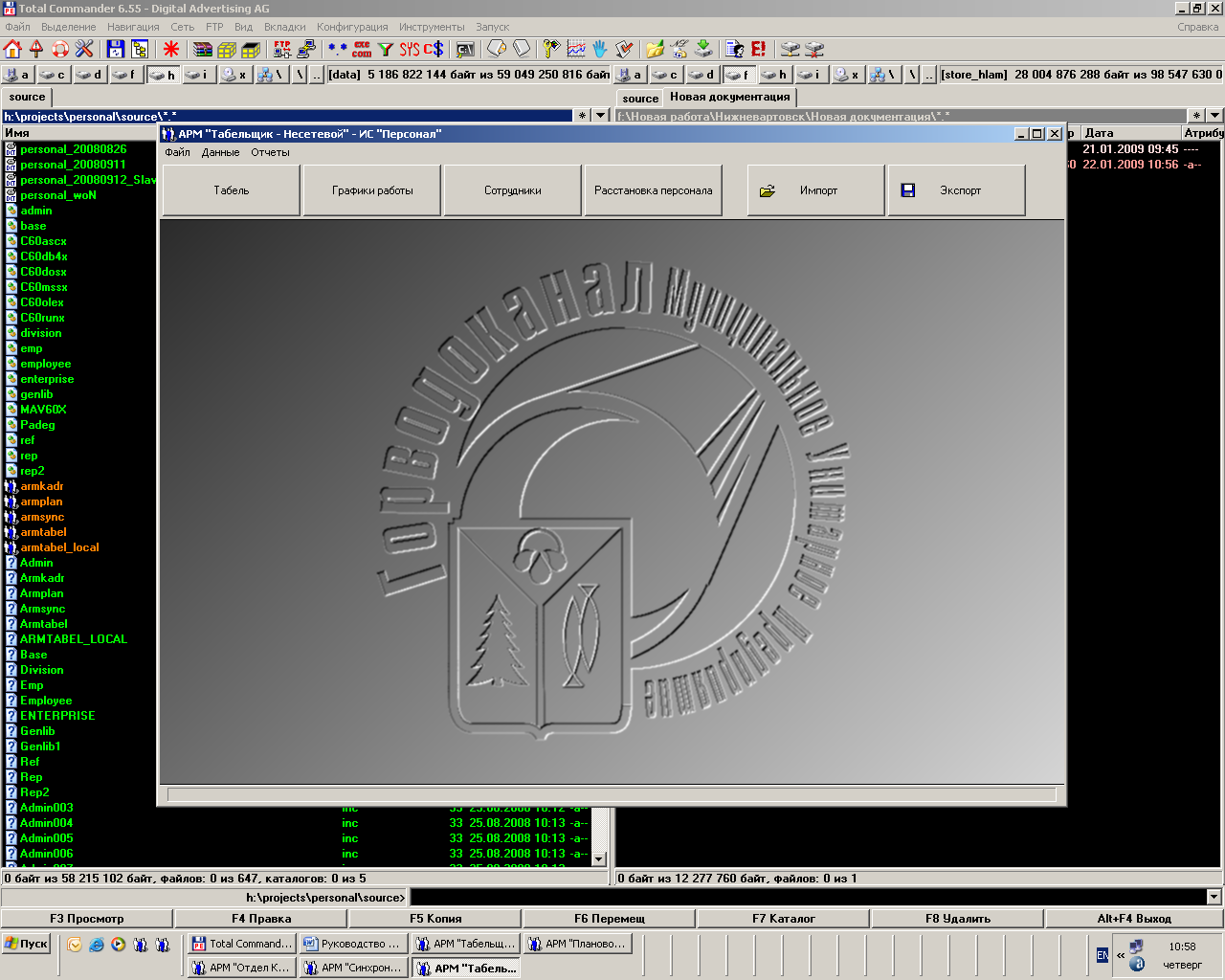
Task: Open Конфигурация menu in Total Commander
Action: click(x=352, y=27)
